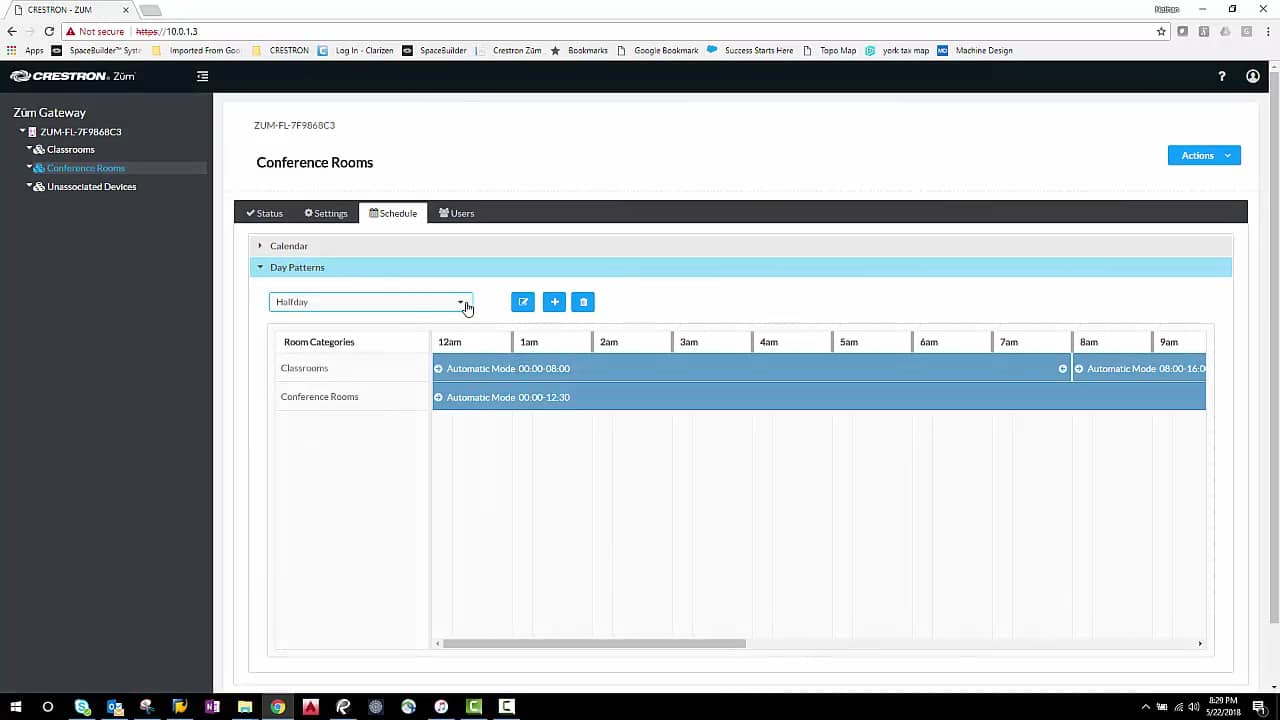The width and height of the screenshot is (1280, 720).
Task: Open the help question mark icon
Action: [1221, 76]
